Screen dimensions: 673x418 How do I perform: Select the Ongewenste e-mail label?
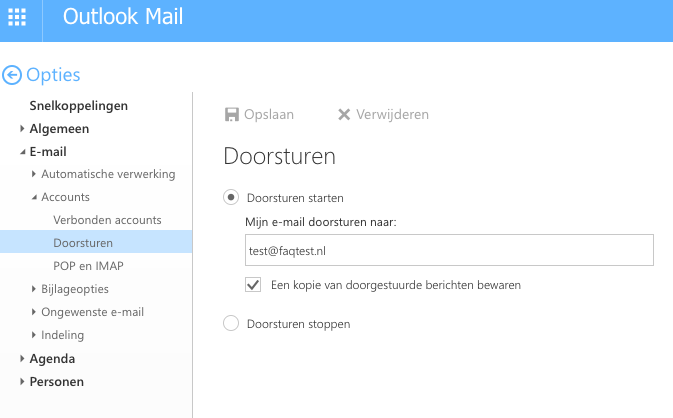pyautogui.click(x=92, y=312)
